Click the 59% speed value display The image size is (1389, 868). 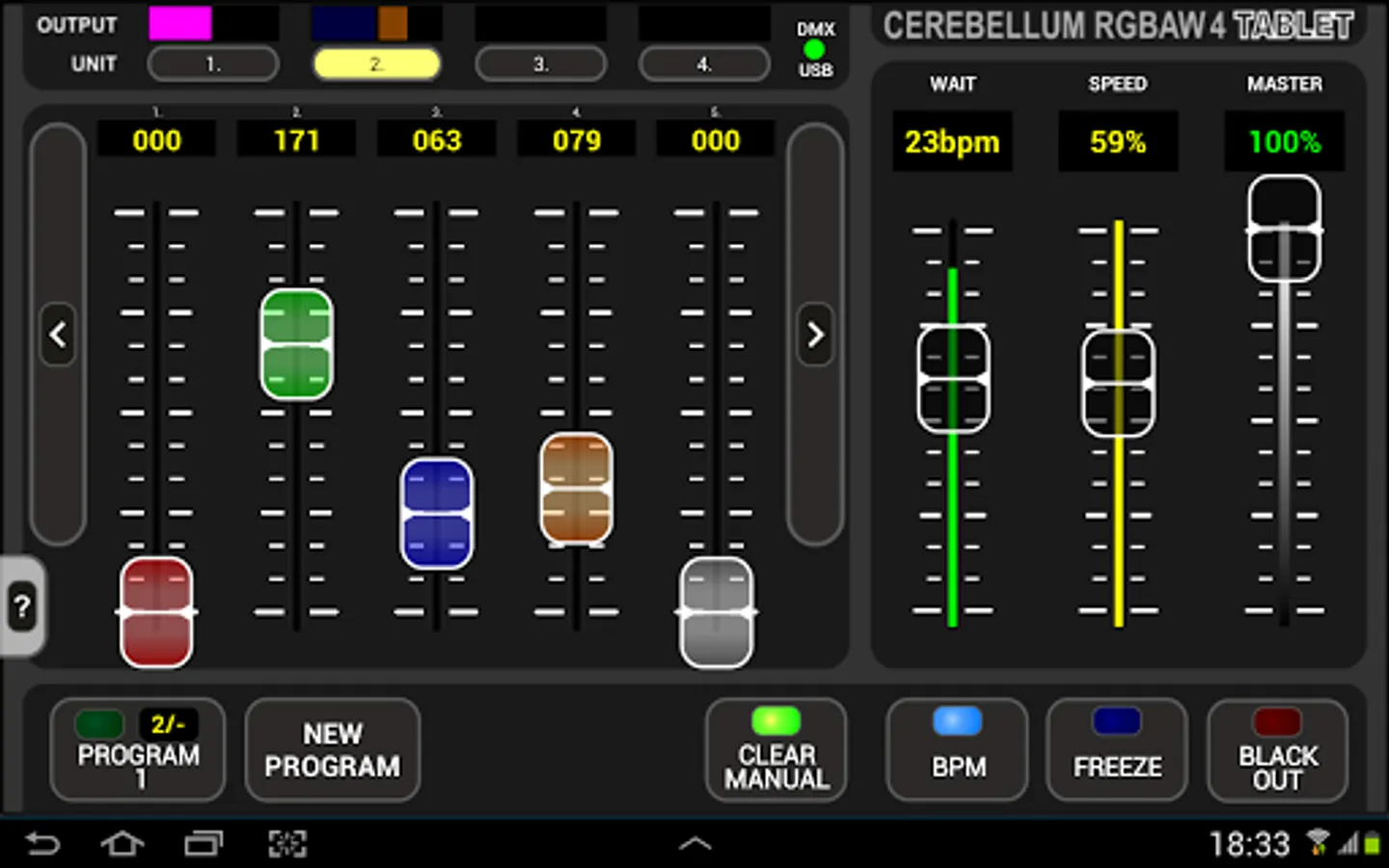pos(1118,142)
